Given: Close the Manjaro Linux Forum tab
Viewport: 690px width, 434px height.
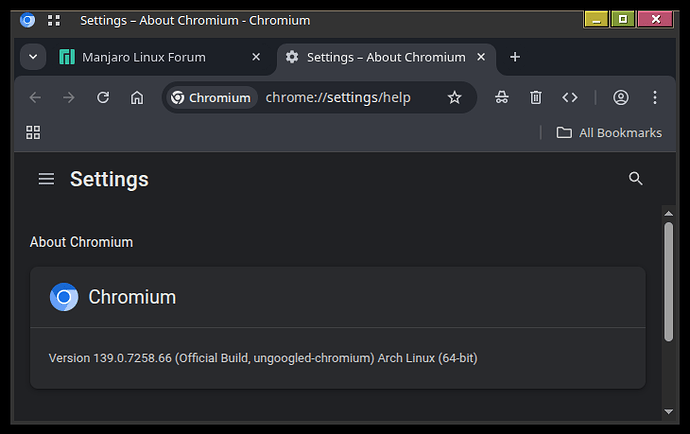Looking at the screenshot, I should coord(255,57).
